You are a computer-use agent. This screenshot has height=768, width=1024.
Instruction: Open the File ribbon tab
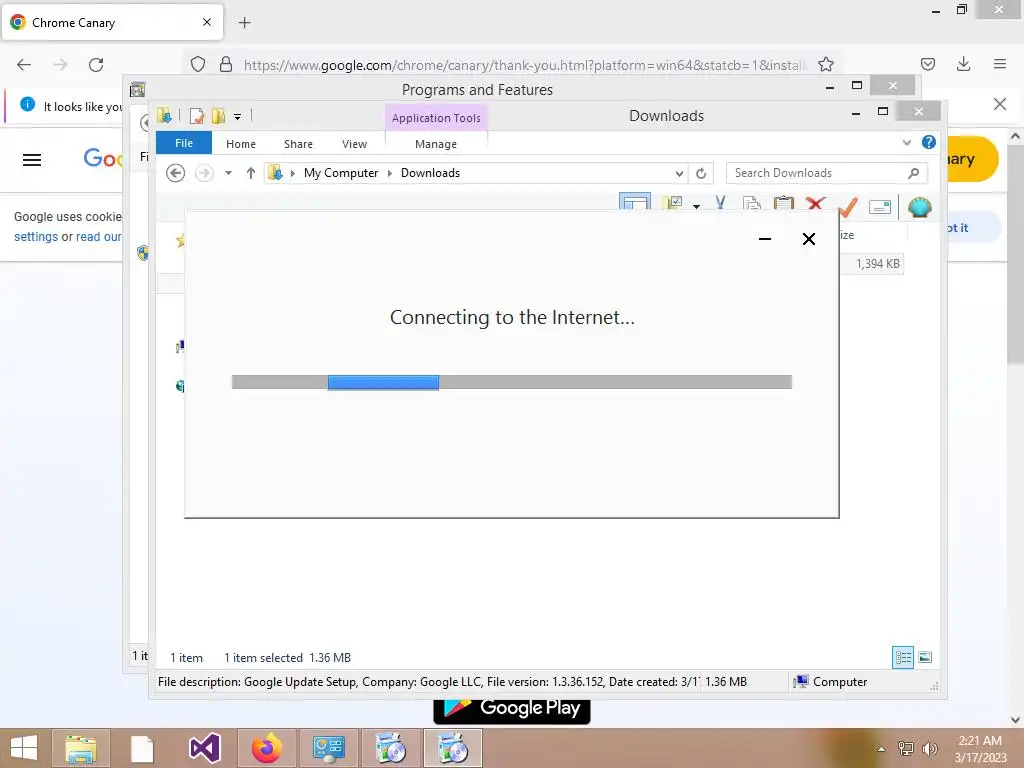[184, 143]
